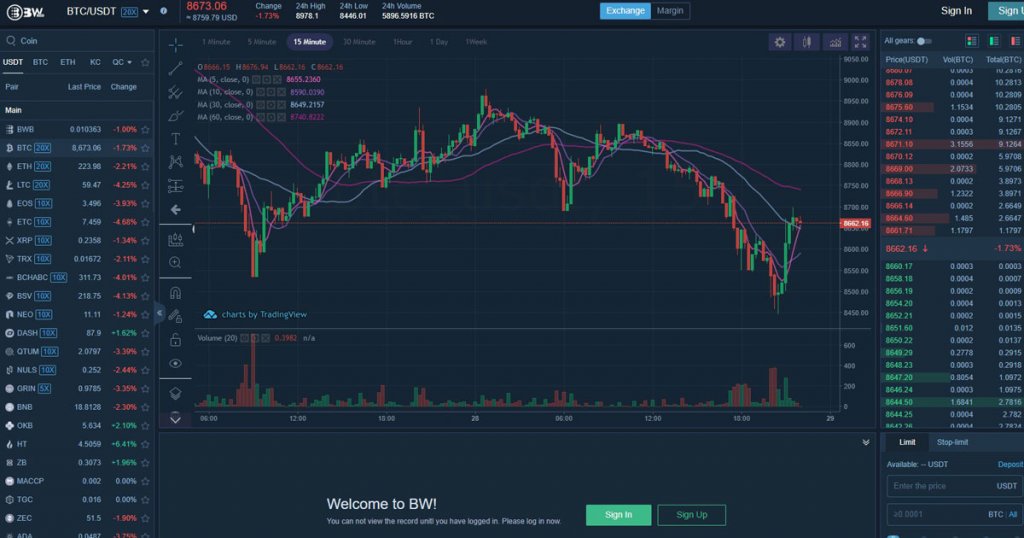Image resolution: width=1024 pixels, height=538 pixels.
Task: Select the 1Week timeframe
Action: click(x=476, y=42)
